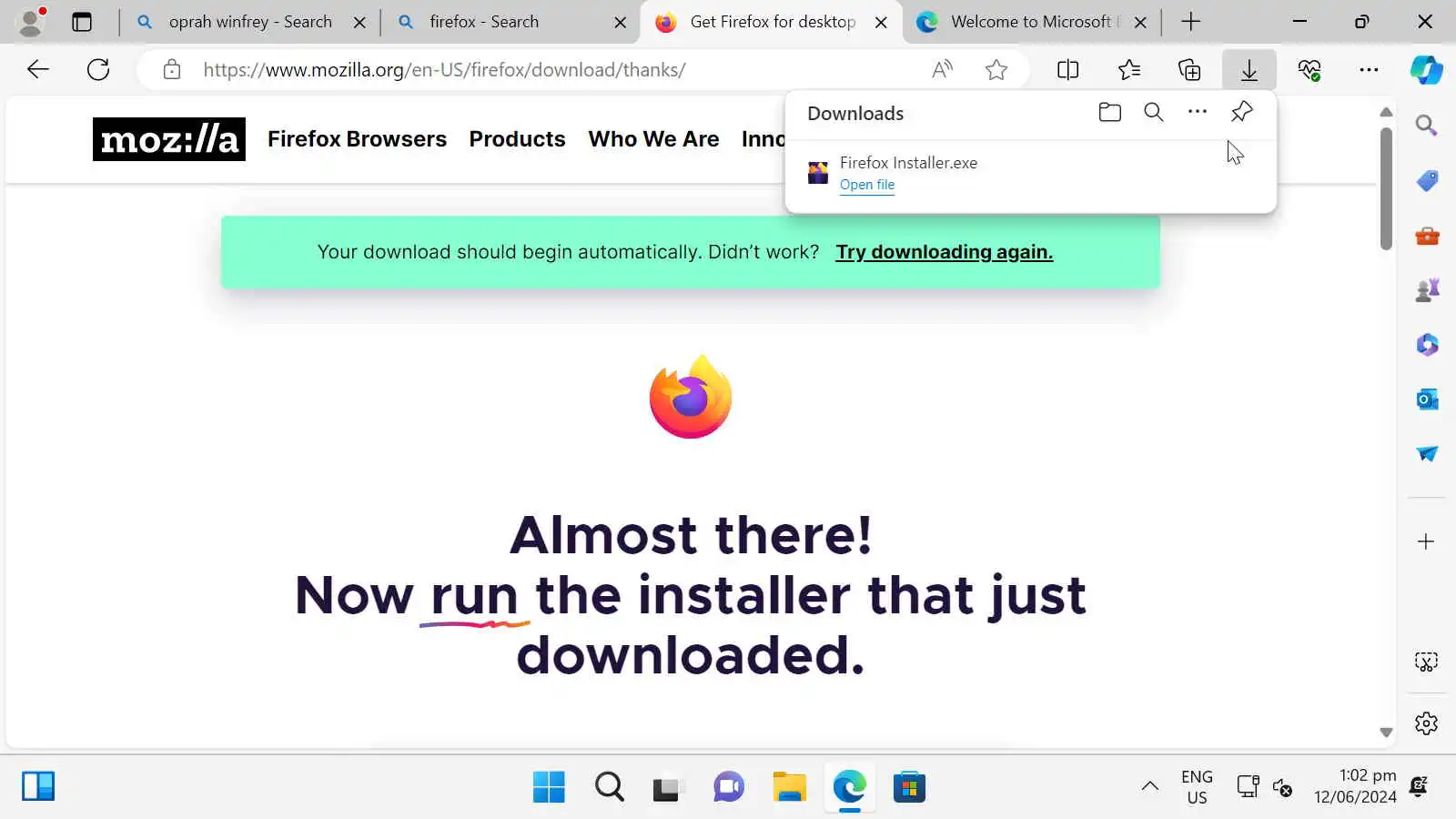Go to the Mozilla logo homepage

click(x=169, y=139)
